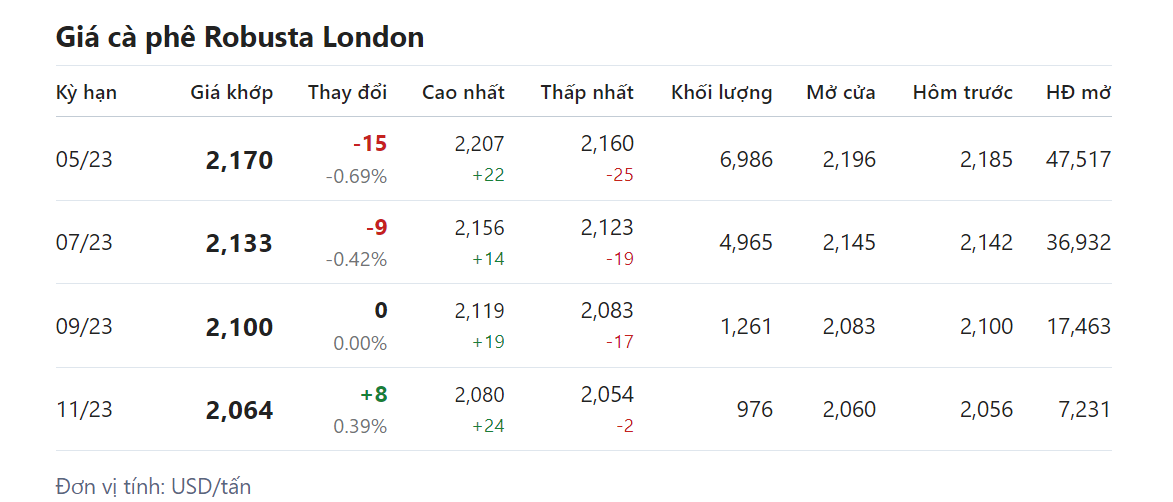The width and height of the screenshot is (1173, 502).
Task: Click the 6,986 volume value
Action: tap(746, 159)
